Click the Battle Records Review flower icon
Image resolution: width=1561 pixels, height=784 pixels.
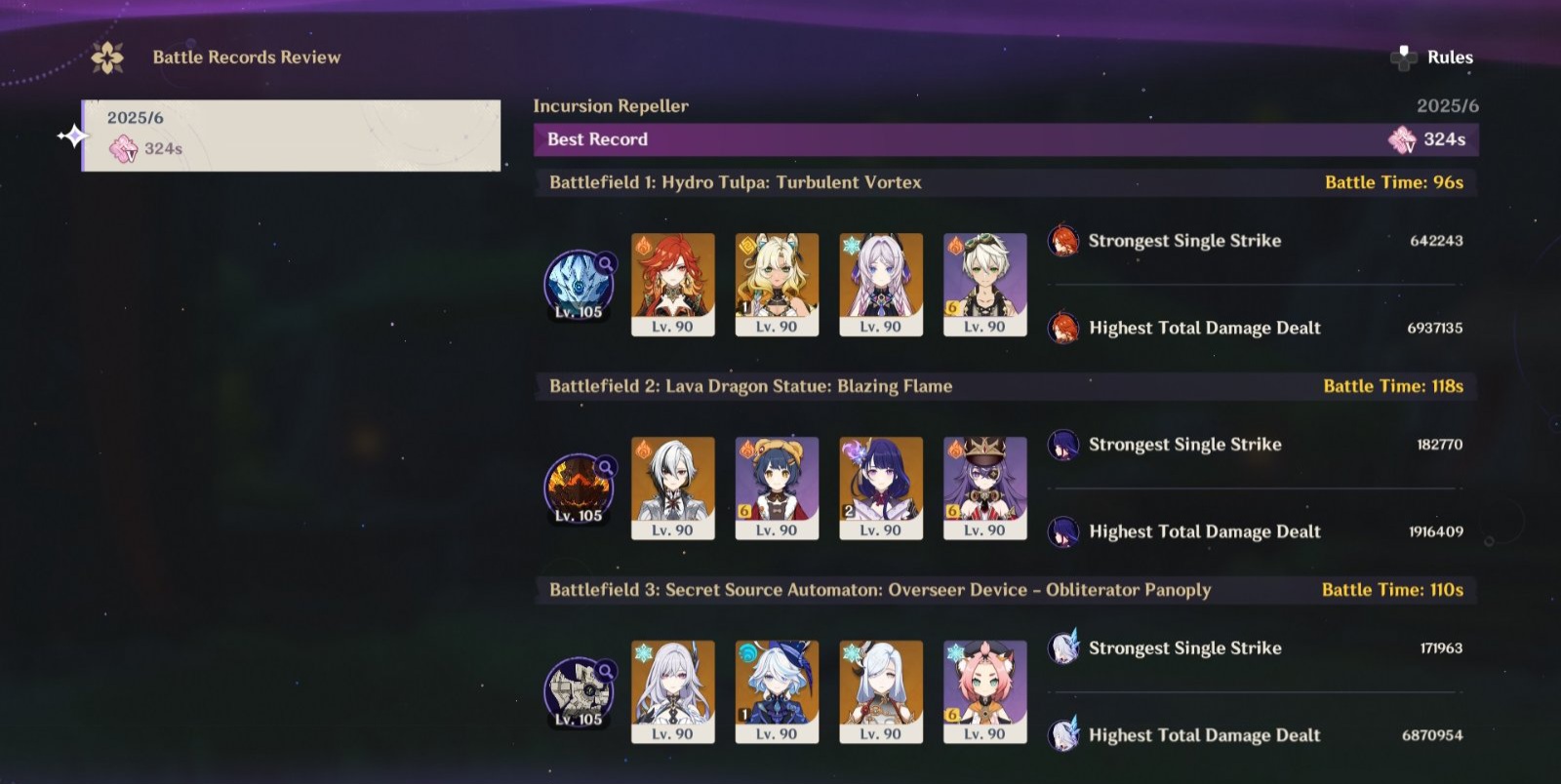tap(107, 58)
